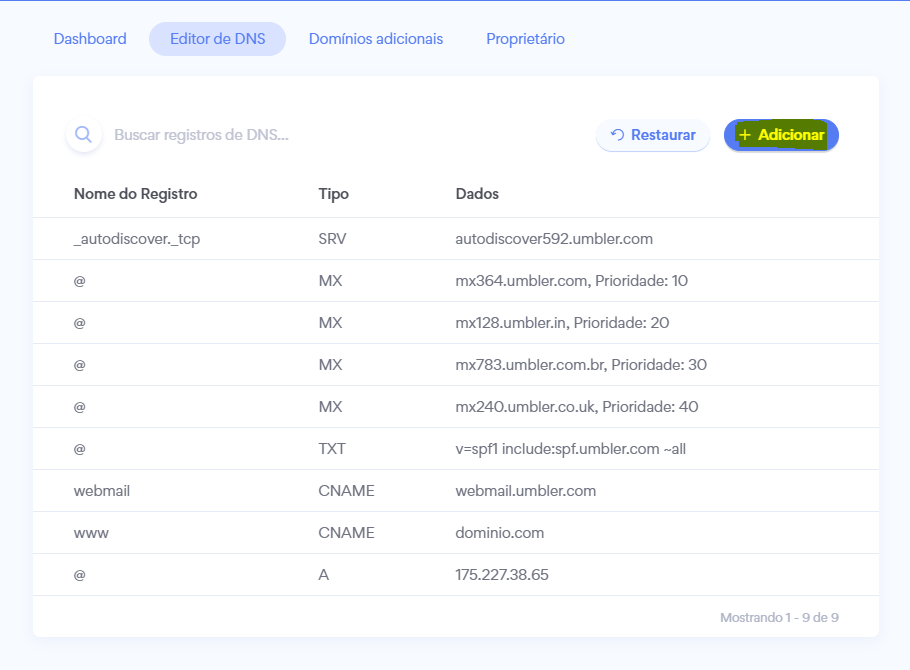The width and height of the screenshot is (910, 670).
Task: Click the mx783.umbler.com.br MX record
Action: coord(455,365)
